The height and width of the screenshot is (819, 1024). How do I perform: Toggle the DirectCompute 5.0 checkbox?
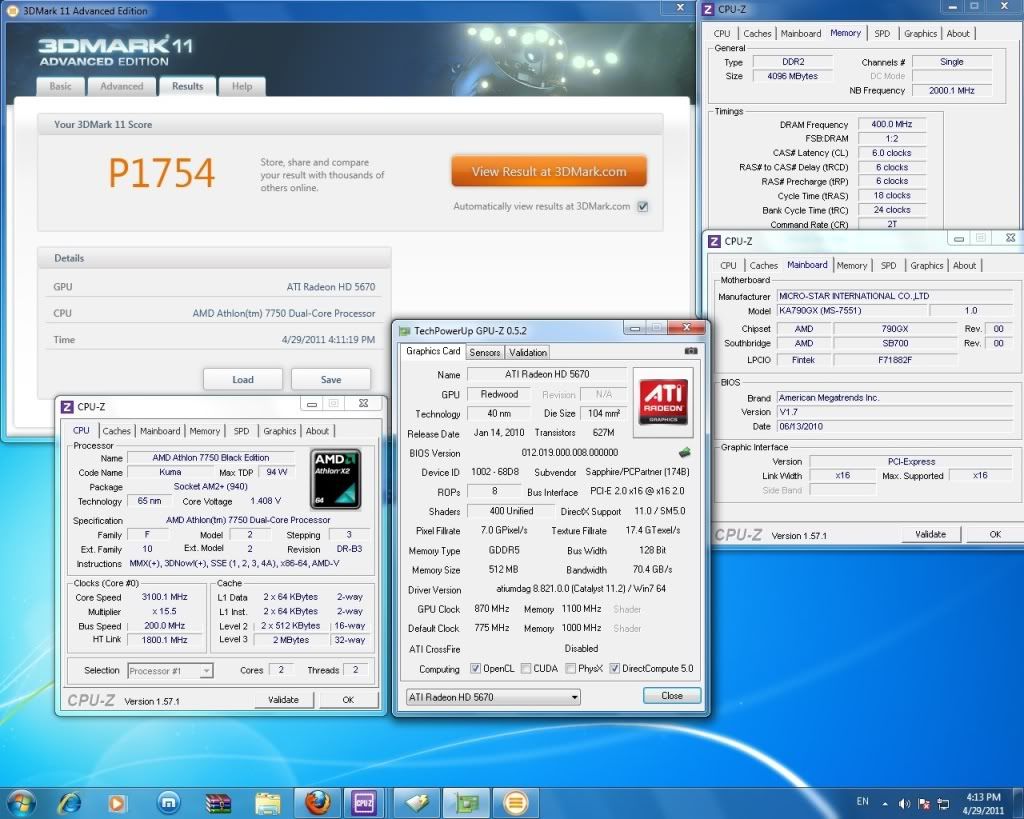tap(615, 669)
